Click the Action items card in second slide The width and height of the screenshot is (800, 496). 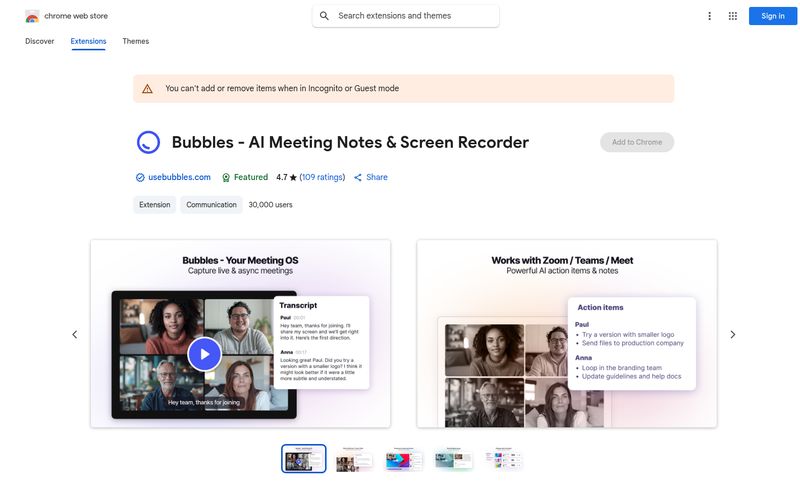(632, 343)
